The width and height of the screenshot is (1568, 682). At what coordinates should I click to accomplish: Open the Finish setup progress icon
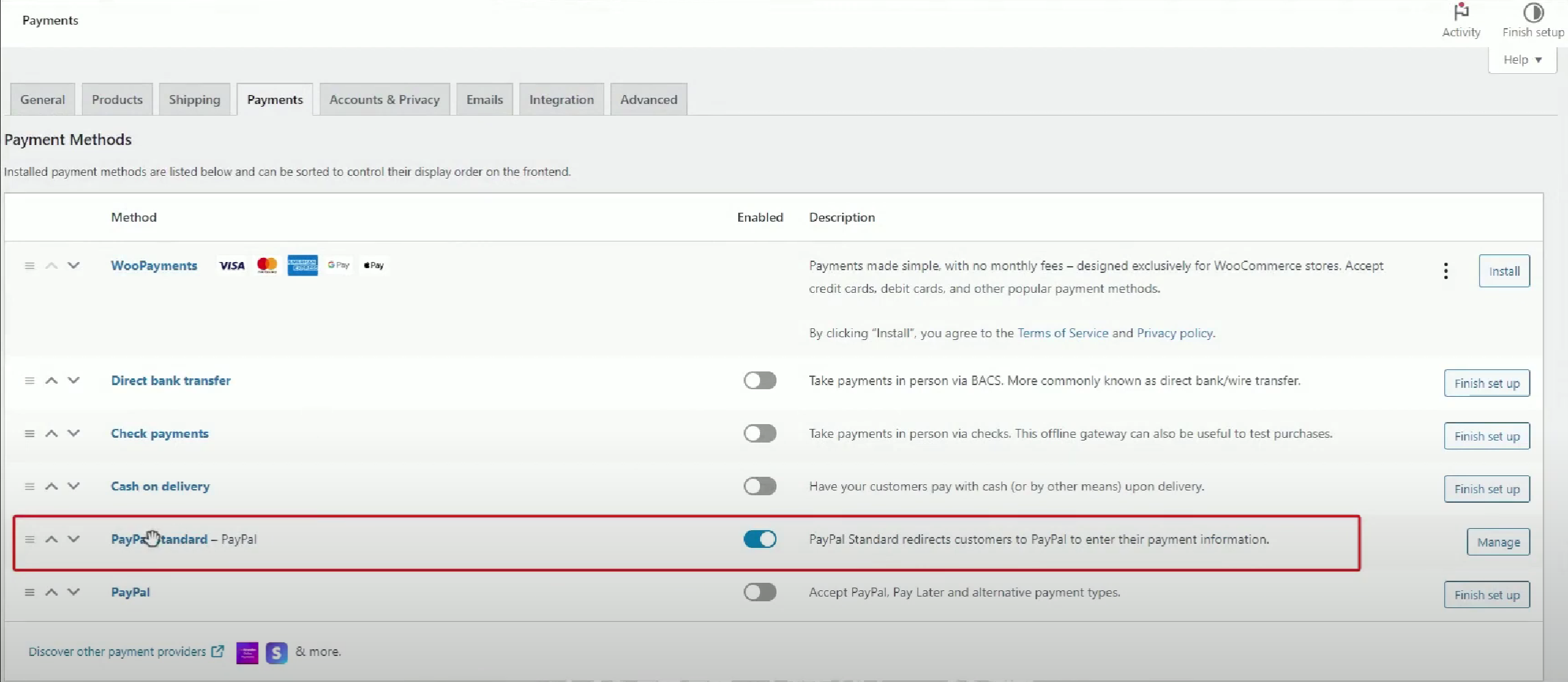(1534, 13)
